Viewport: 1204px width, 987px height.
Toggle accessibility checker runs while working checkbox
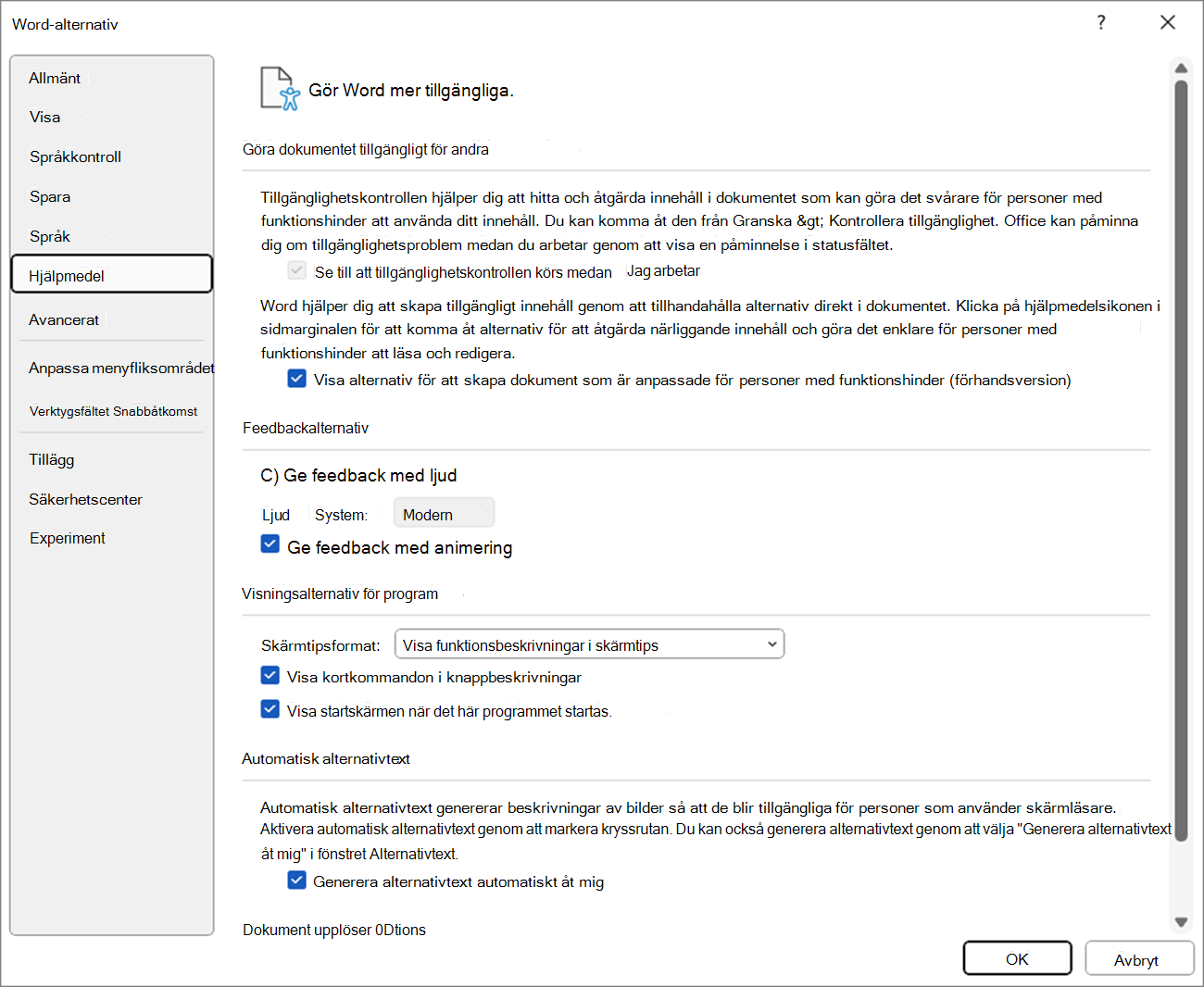pos(296,270)
